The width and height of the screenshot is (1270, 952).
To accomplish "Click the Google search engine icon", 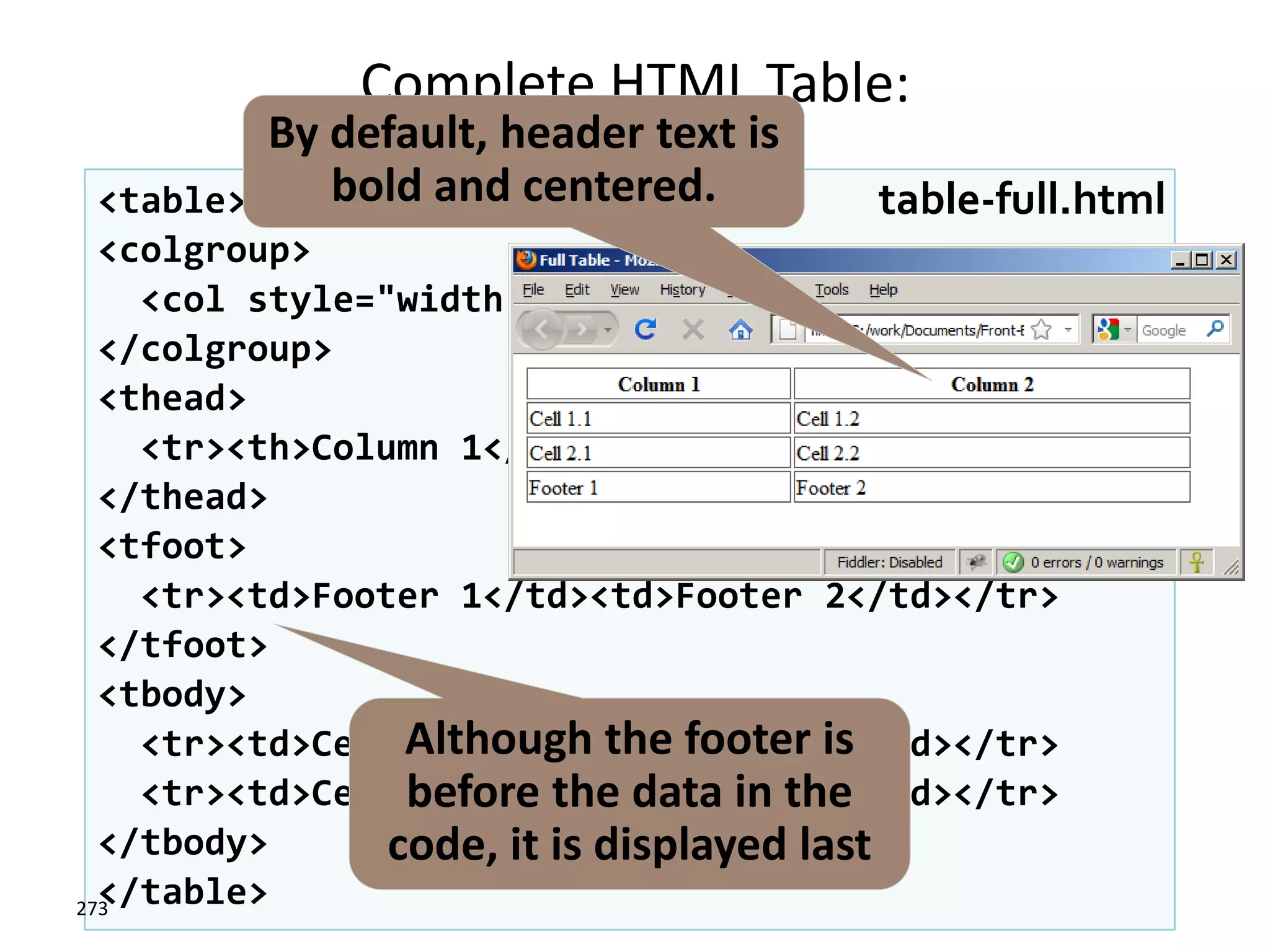I will click(1108, 330).
